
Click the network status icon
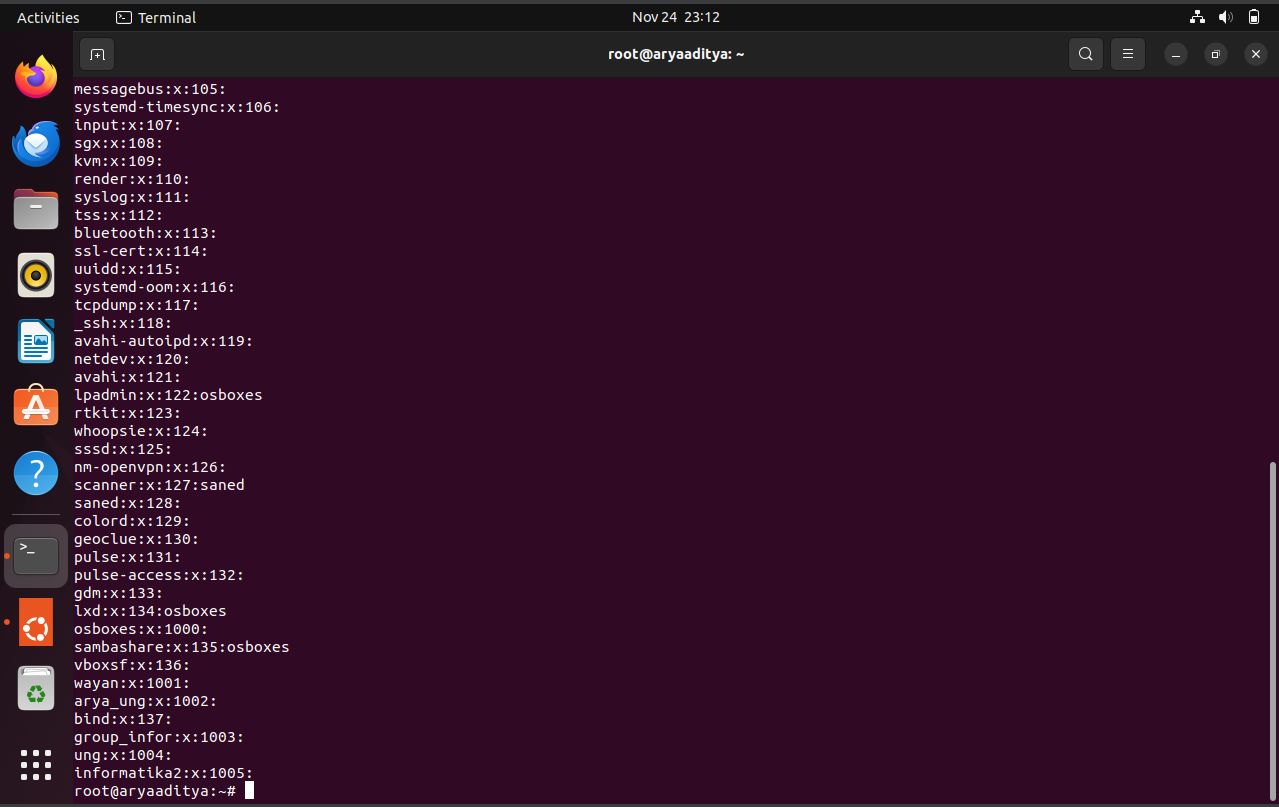[x=1197, y=17]
